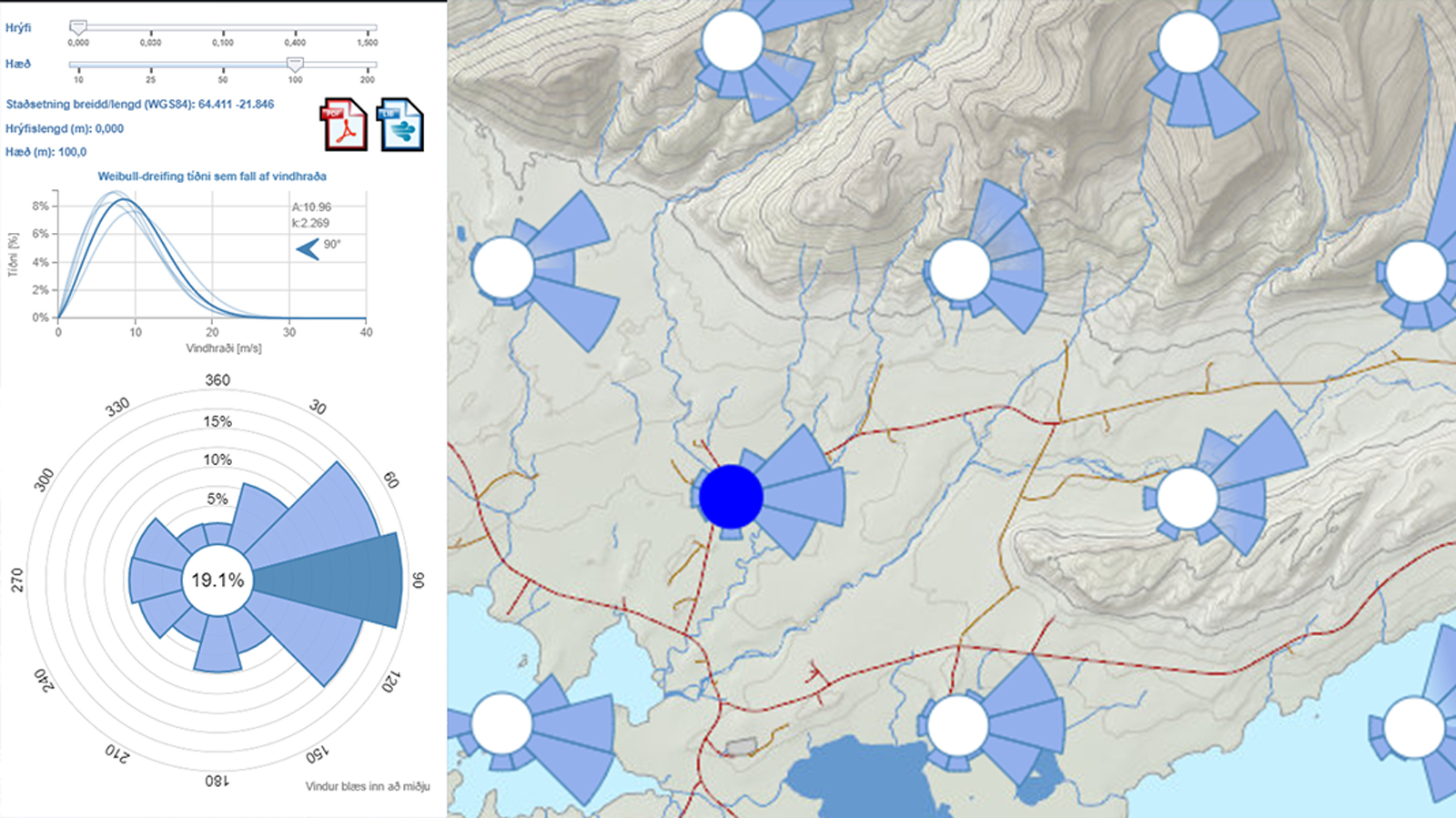Select wind rose directly east of blue marker
The image size is (1456, 818).
(x=1188, y=499)
